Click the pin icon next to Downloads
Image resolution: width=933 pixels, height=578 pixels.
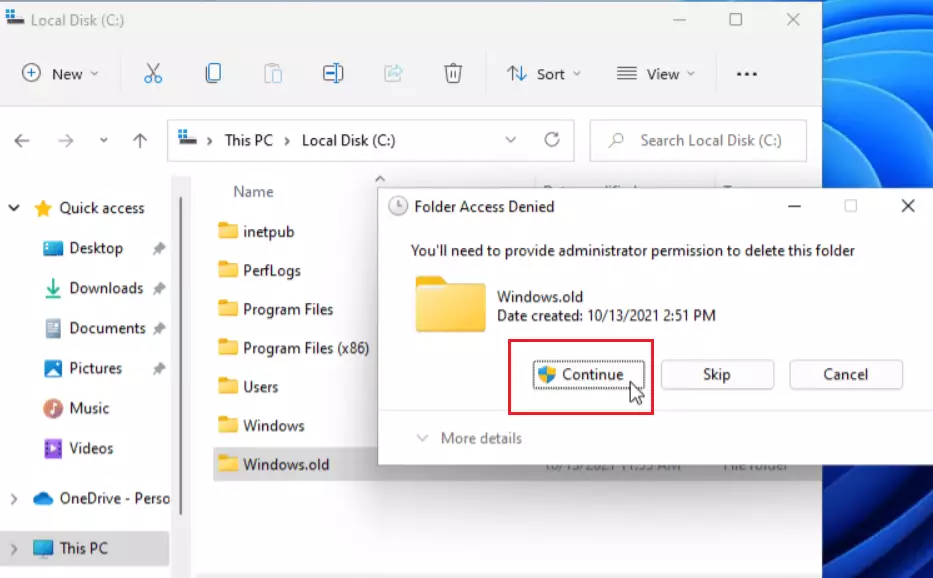(x=159, y=288)
